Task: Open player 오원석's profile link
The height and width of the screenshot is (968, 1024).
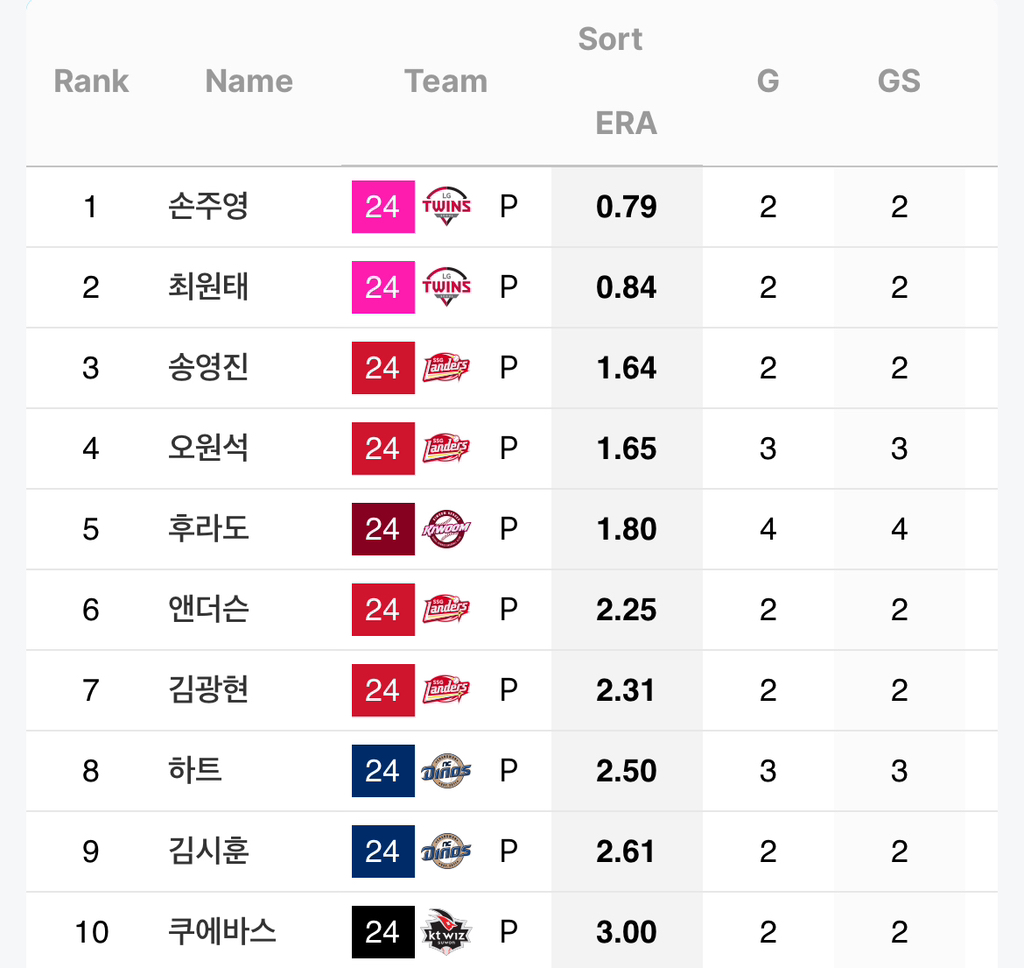Action: (208, 448)
